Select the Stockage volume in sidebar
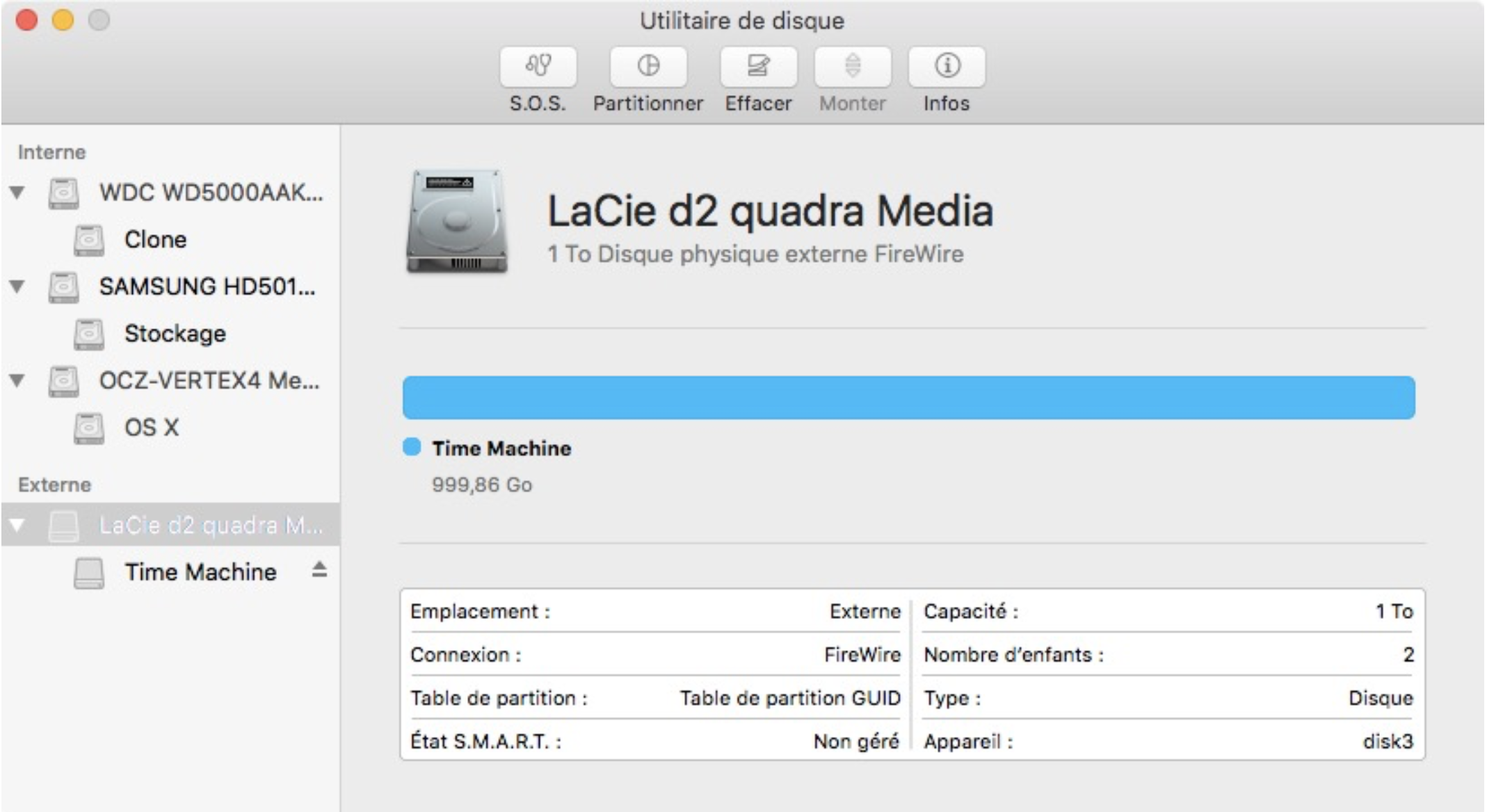Image resolution: width=1487 pixels, height=812 pixels. (x=175, y=334)
